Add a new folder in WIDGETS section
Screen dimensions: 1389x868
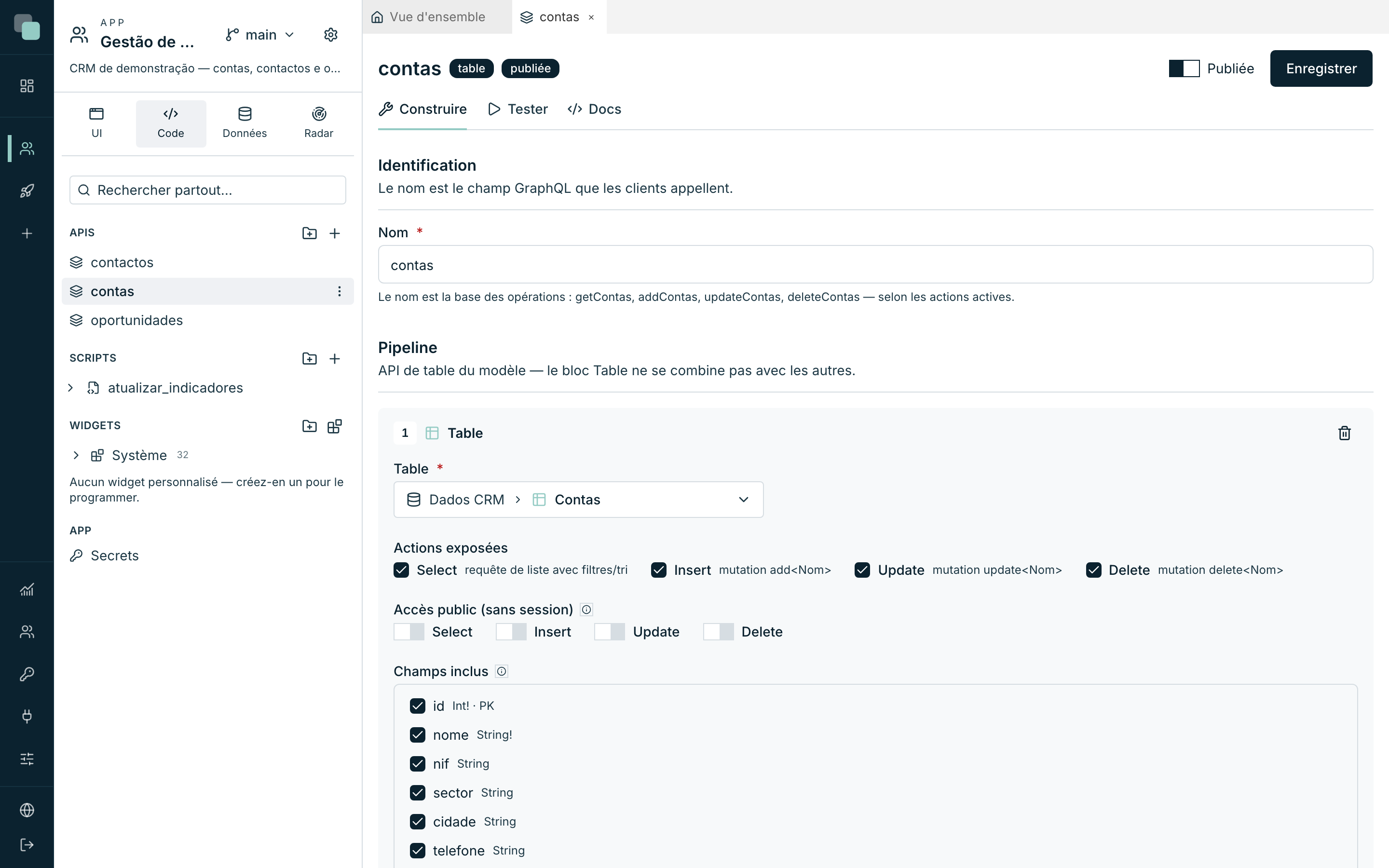pyautogui.click(x=309, y=426)
